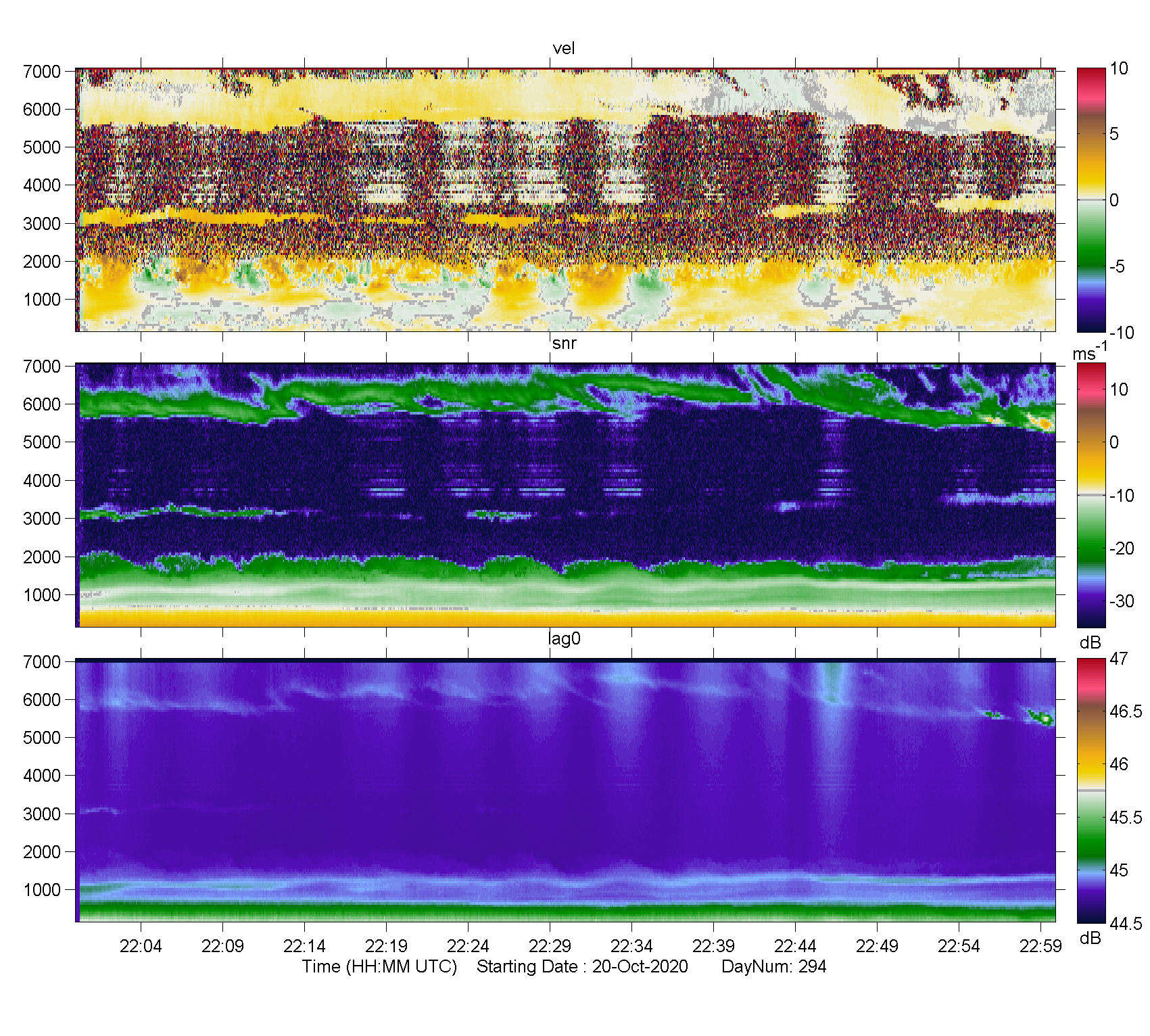1150x1036 pixels.
Task: Click the 3000 height label of vel panel
Action: click(x=42, y=223)
